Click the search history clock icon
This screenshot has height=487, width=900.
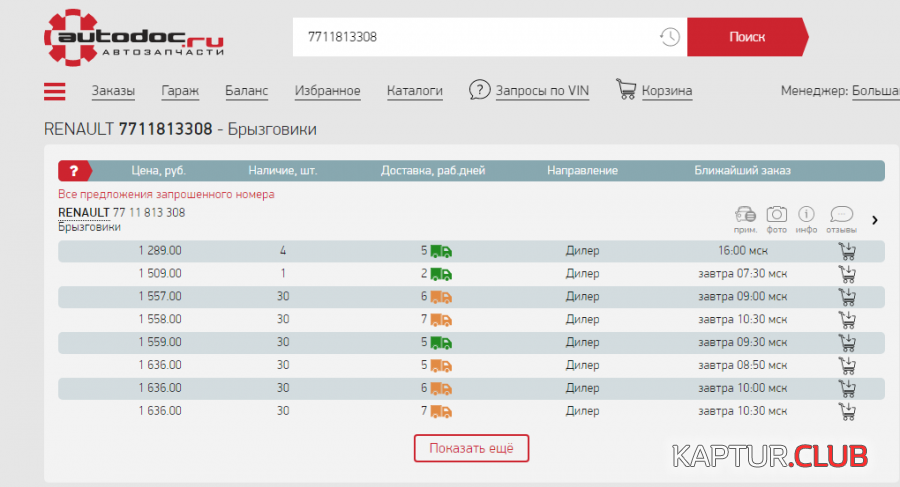pyautogui.click(x=669, y=37)
